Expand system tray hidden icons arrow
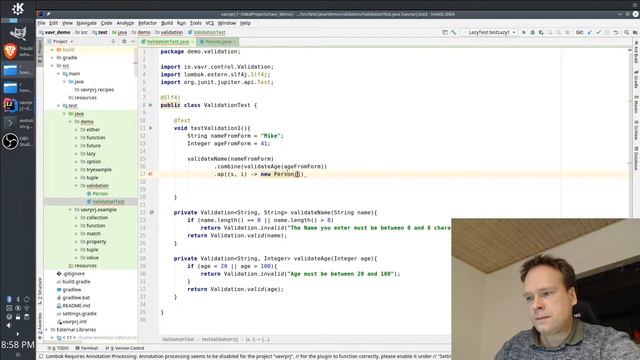Screen dimensions: 640x360 [18, 334]
